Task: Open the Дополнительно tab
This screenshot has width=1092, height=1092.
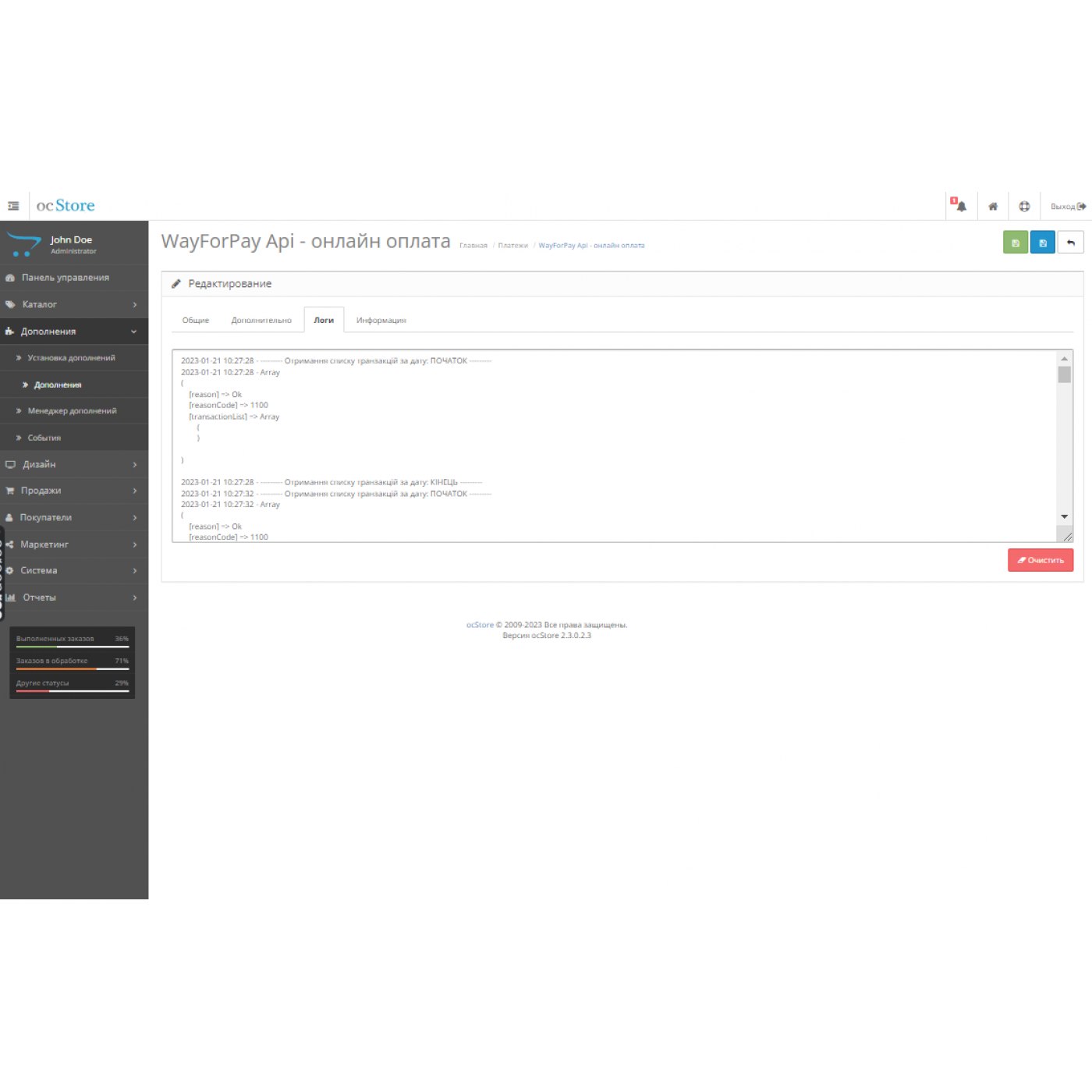Action: click(261, 321)
